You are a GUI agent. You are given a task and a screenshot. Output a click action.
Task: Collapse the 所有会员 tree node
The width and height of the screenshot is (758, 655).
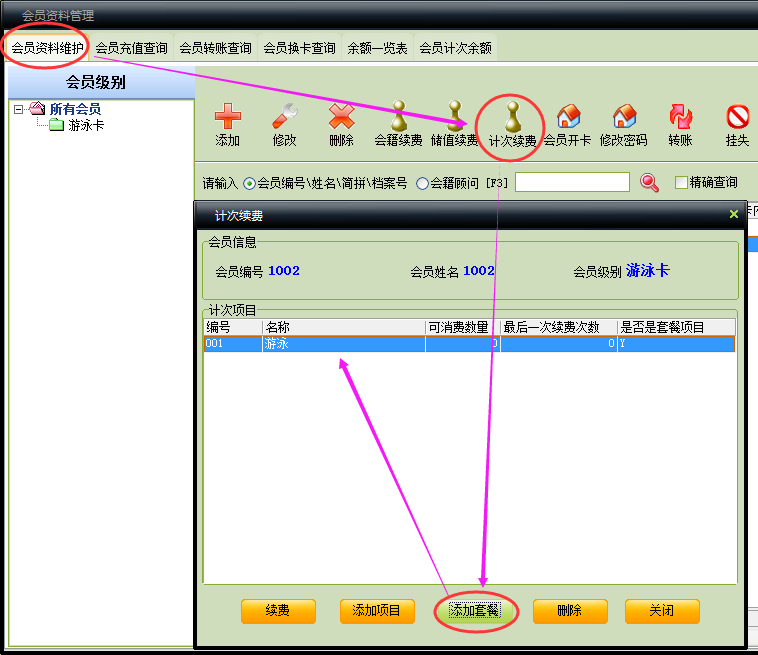point(18,109)
